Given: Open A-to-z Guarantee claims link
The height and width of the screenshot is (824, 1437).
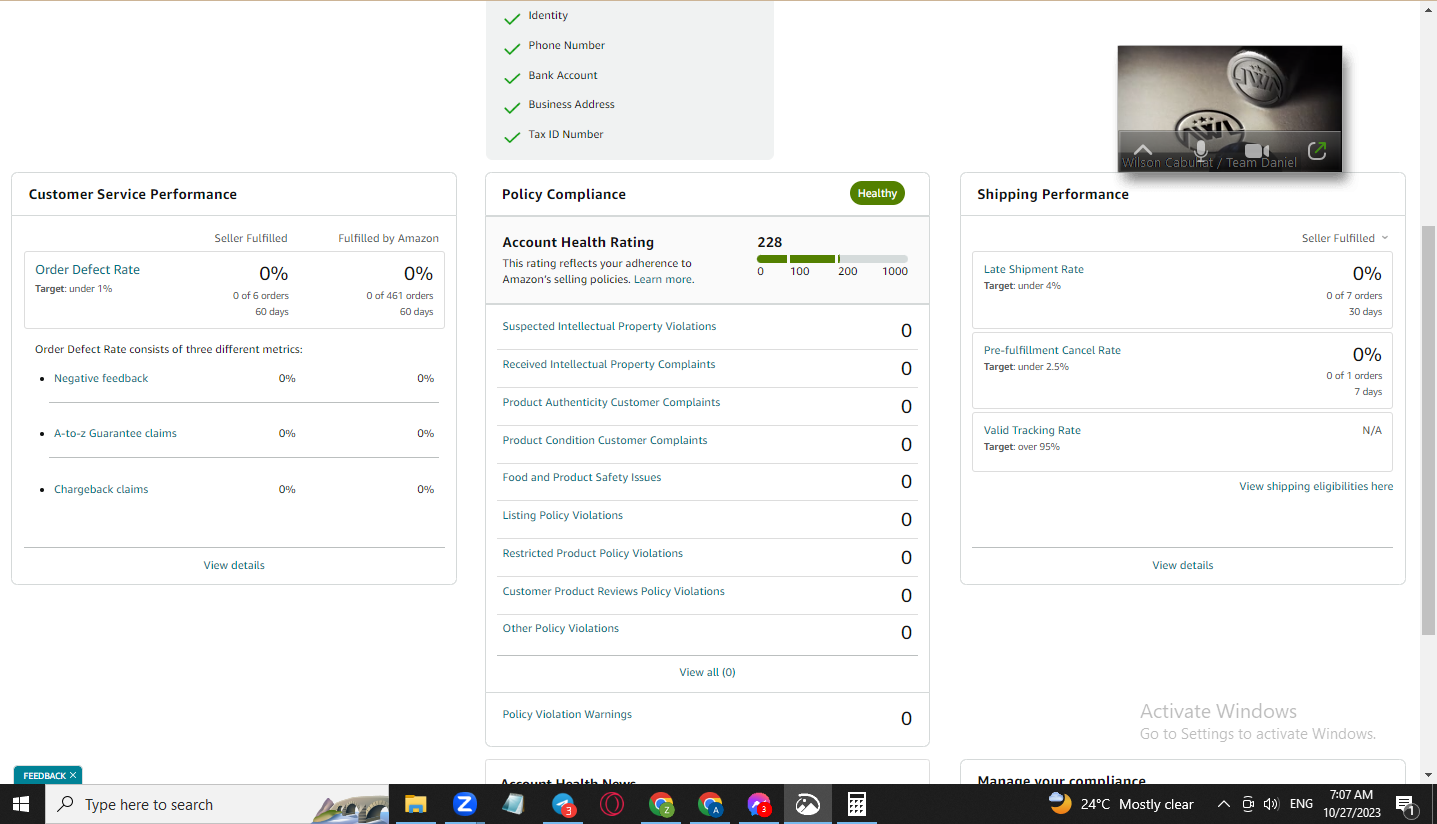Looking at the screenshot, I should click(x=115, y=433).
